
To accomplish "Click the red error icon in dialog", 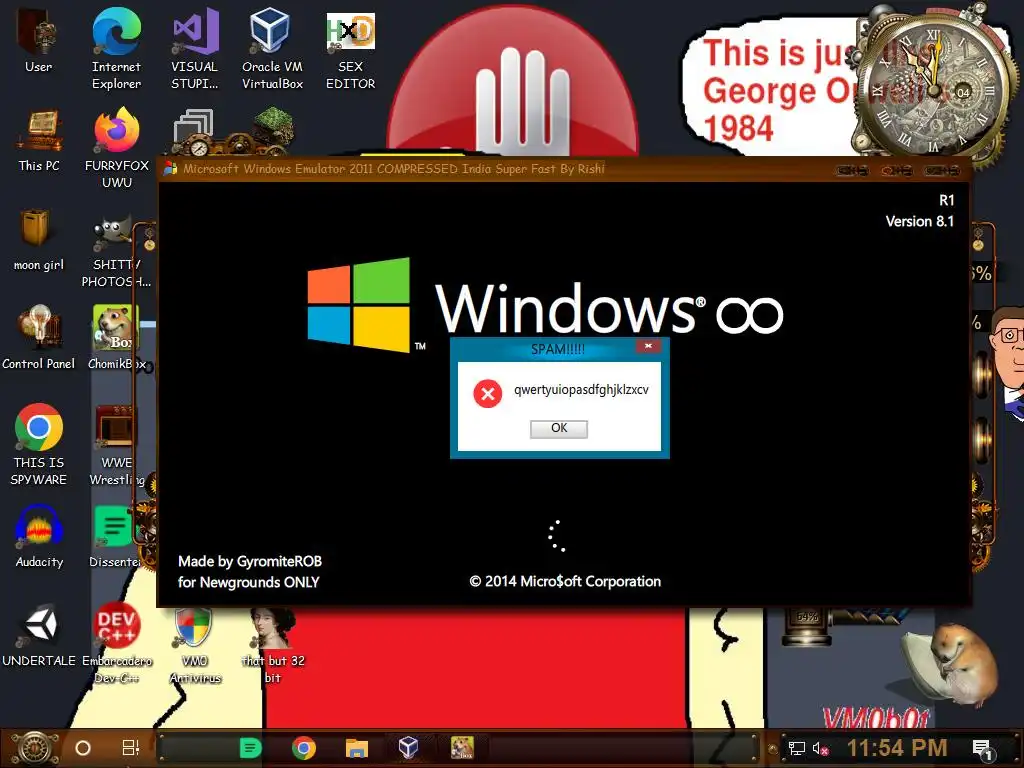I will tap(488, 394).
